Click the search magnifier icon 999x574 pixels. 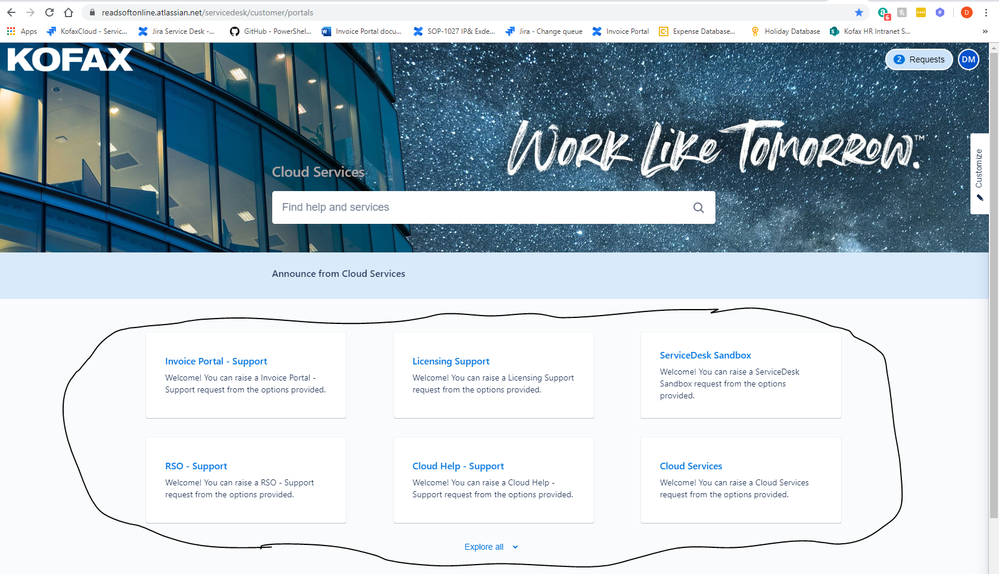(698, 207)
